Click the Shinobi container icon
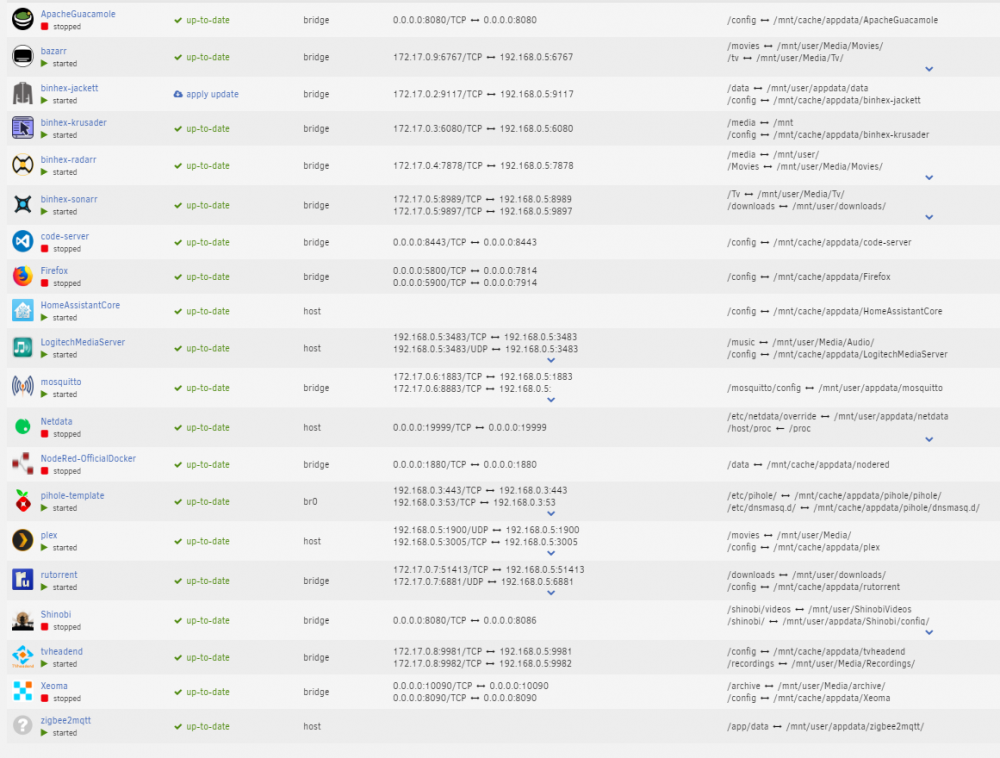1000x758 pixels. [22, 620]
